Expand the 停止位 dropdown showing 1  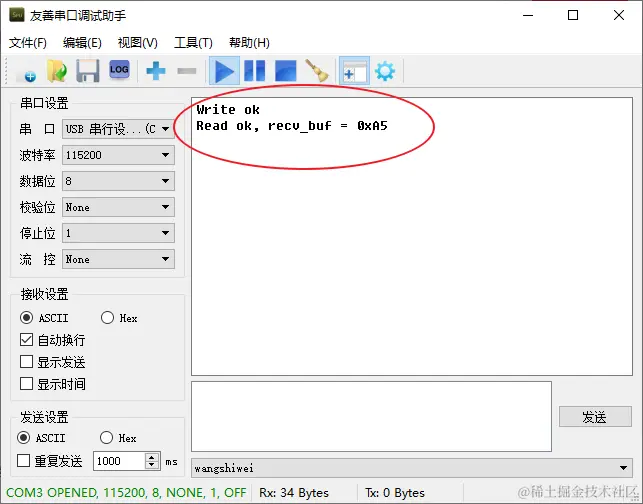[x=118, y=233]
